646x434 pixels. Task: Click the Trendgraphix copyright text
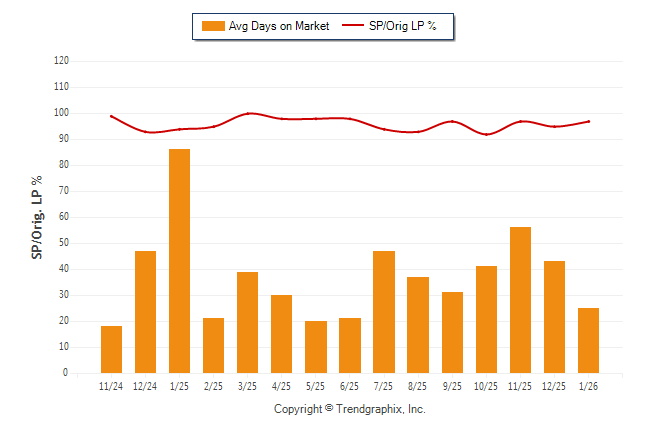pos(349,409)
